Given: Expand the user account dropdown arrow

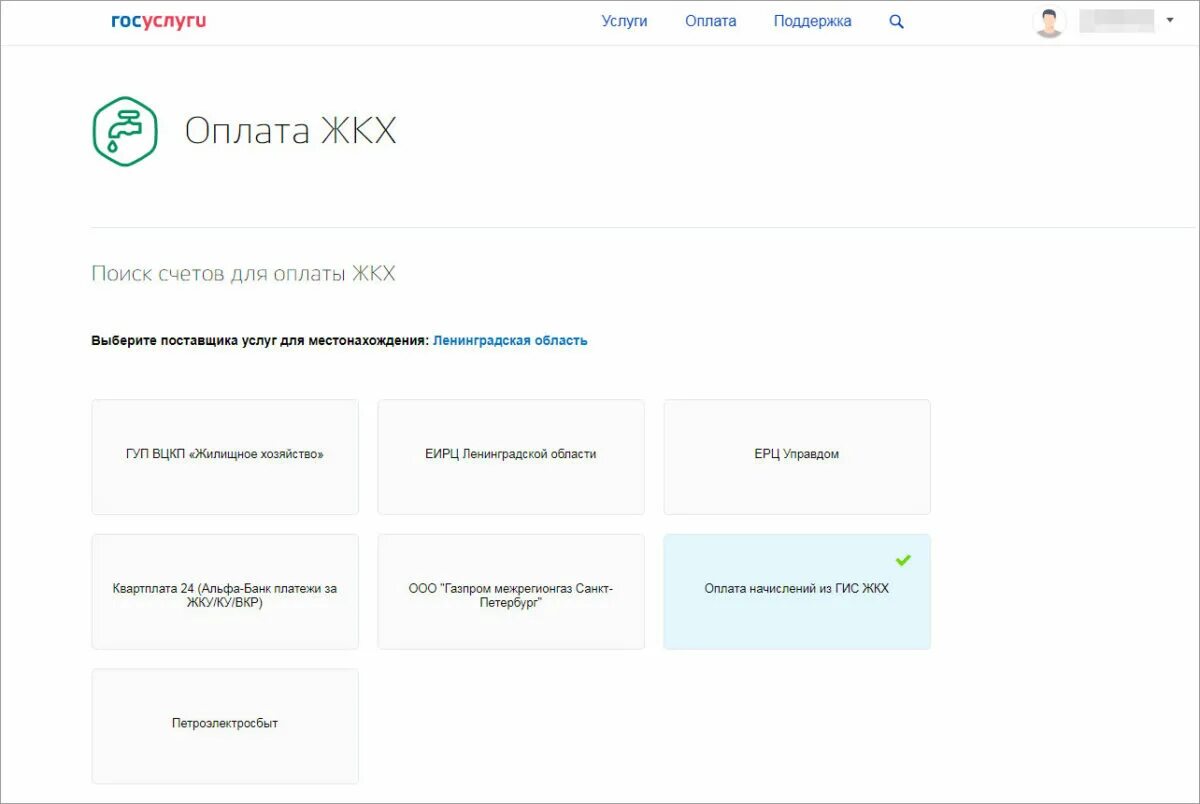Looking at the screenshot, I should [1170, 20].
